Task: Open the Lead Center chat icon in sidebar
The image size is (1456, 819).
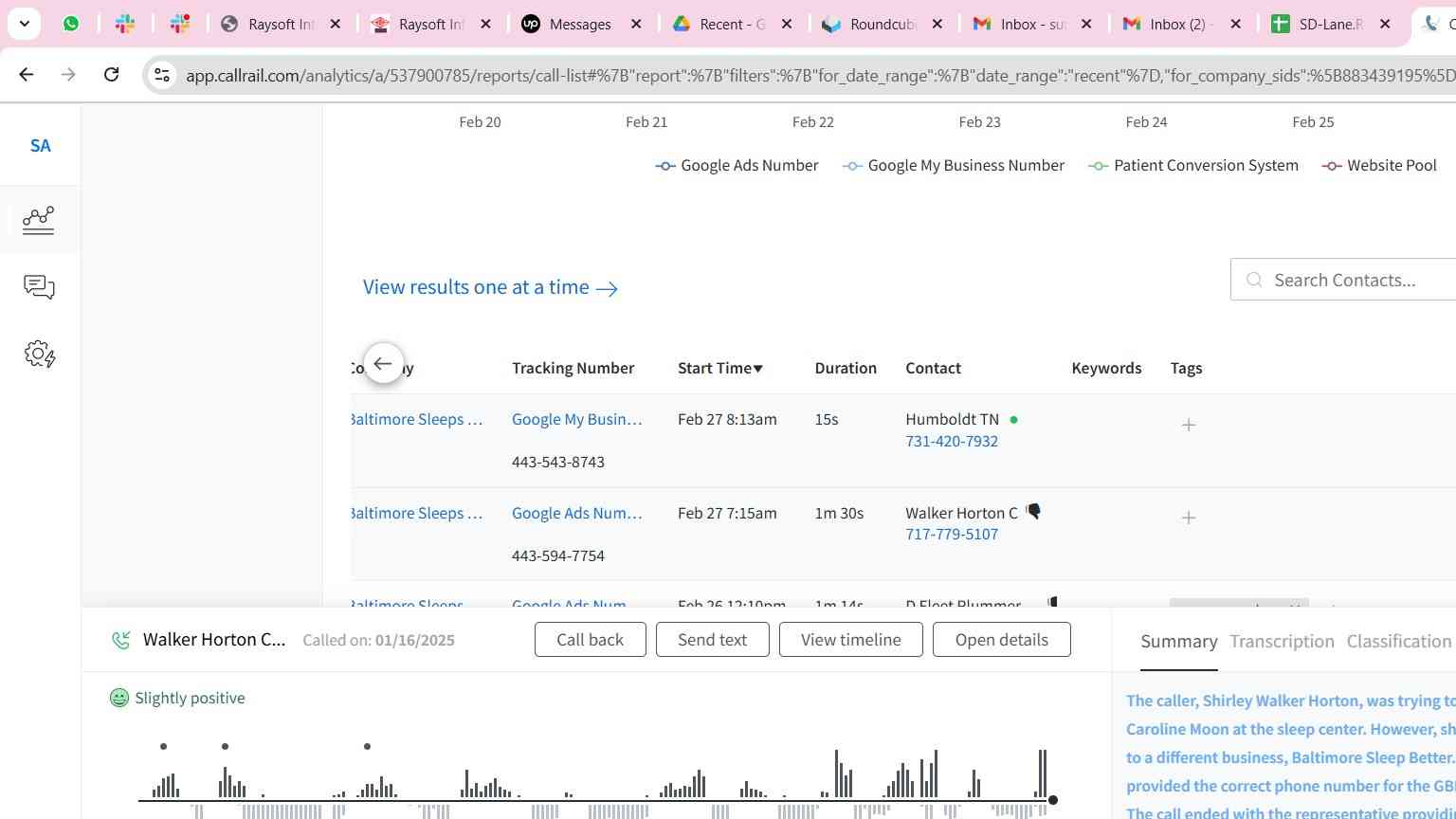Action: (x=39, y=287)
